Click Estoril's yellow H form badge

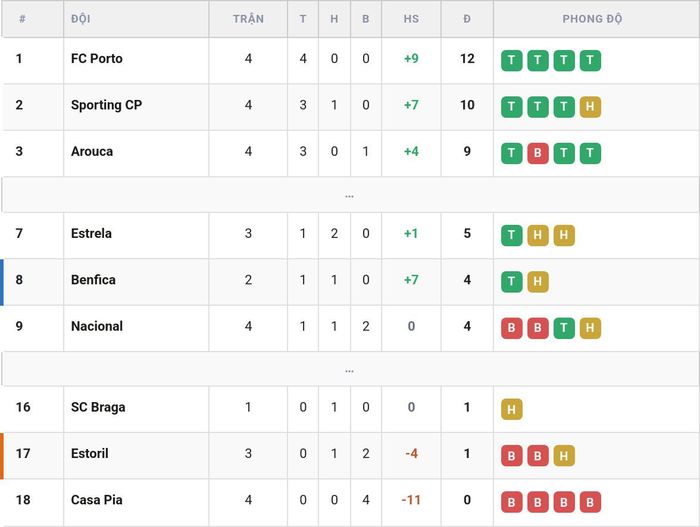[x=564, y=456]
